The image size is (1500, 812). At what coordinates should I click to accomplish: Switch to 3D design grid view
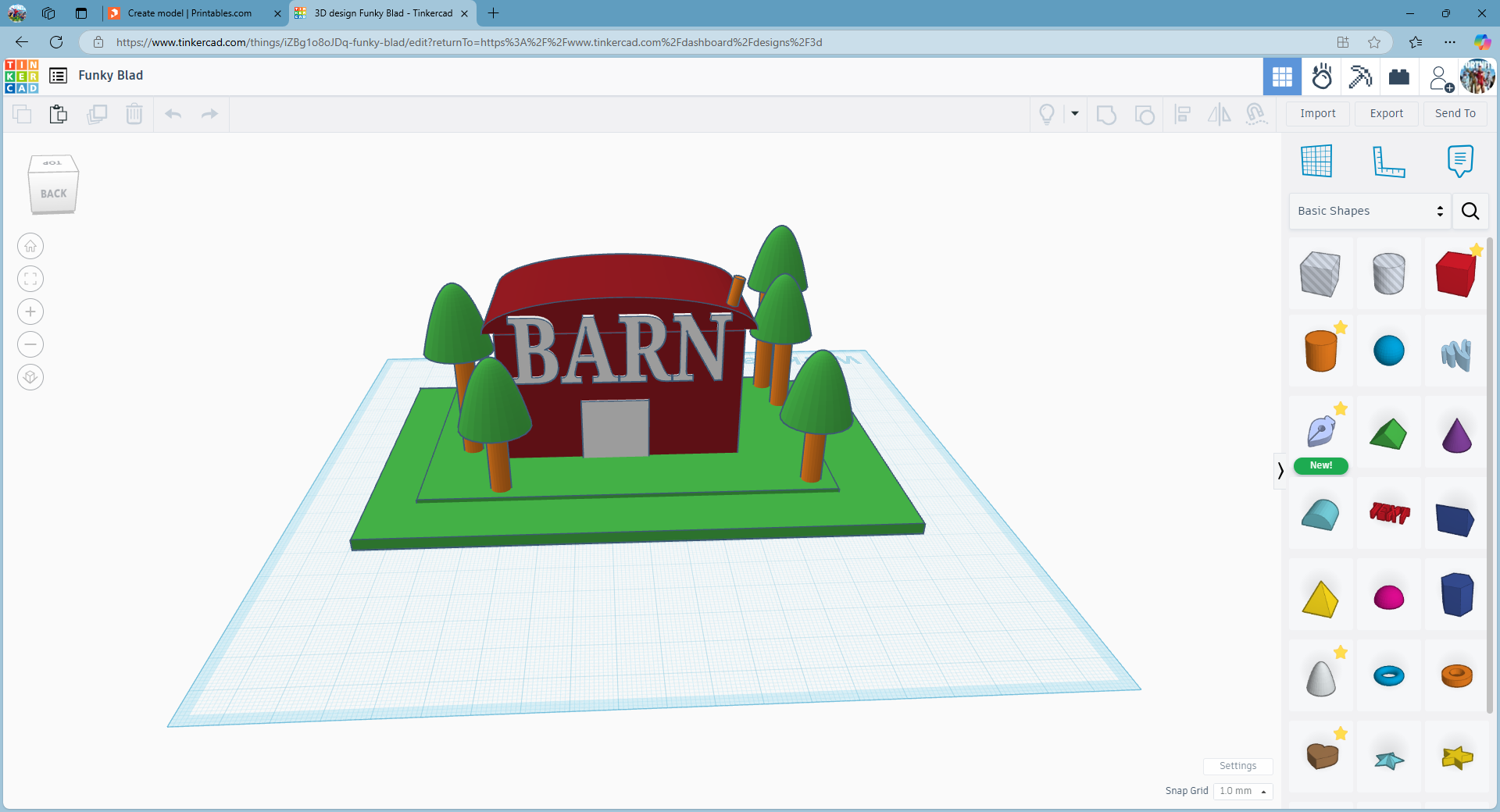tap(1282, 77)
